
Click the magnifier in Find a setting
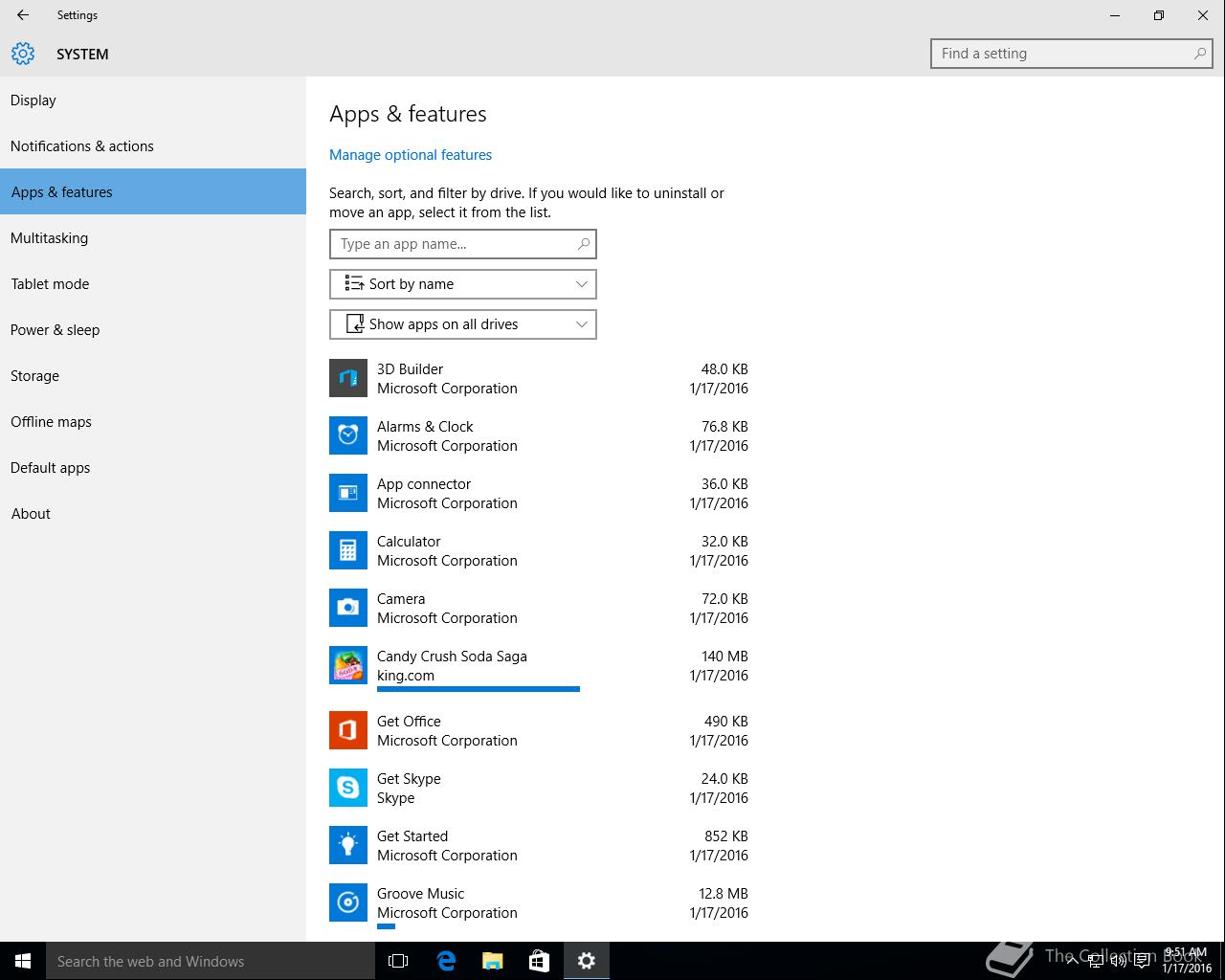pyautogui.click(x=1199, y=54)
